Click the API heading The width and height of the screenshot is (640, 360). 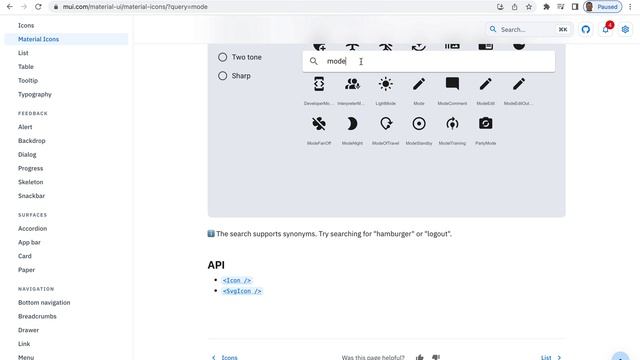216,265
